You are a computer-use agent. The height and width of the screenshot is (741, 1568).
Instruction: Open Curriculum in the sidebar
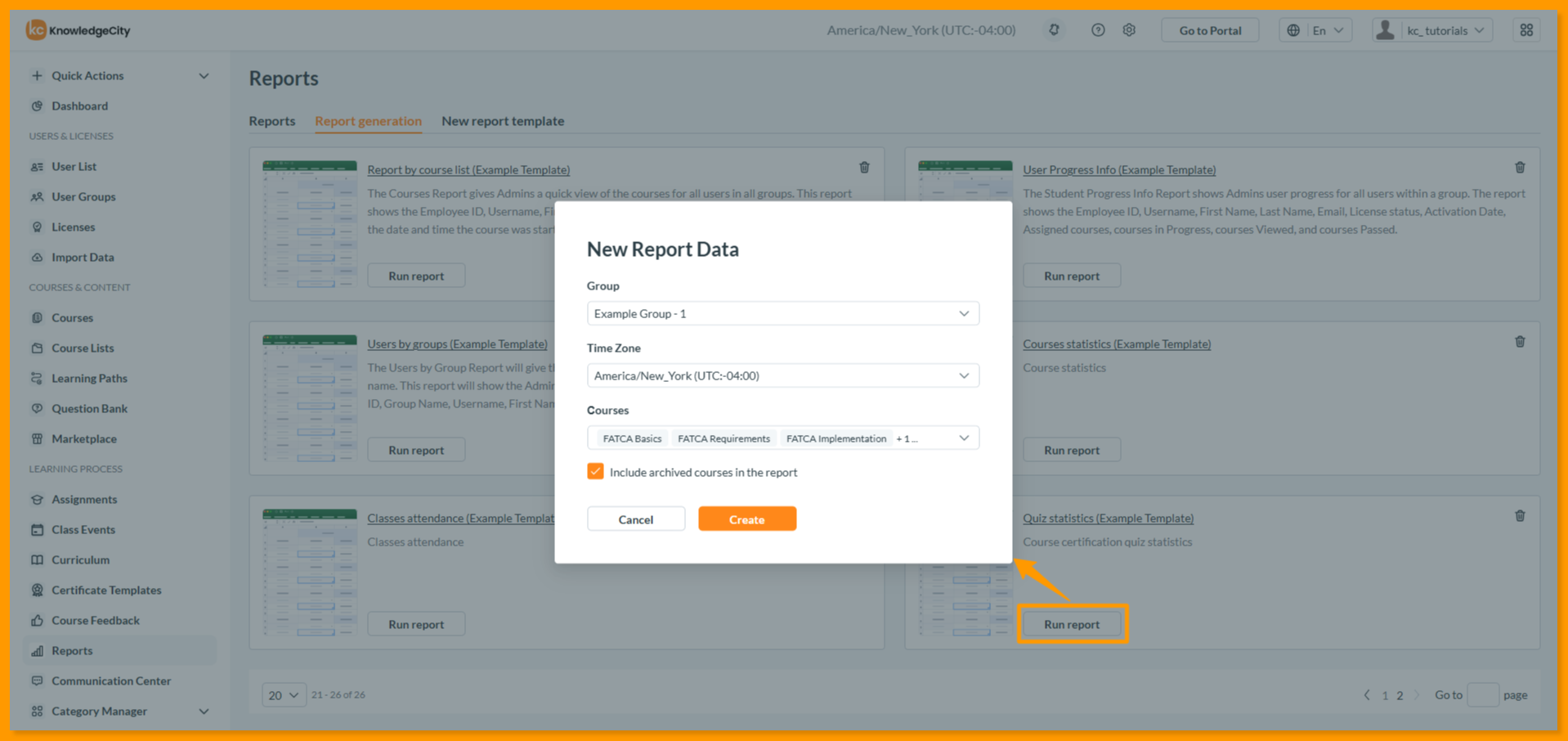80,559
